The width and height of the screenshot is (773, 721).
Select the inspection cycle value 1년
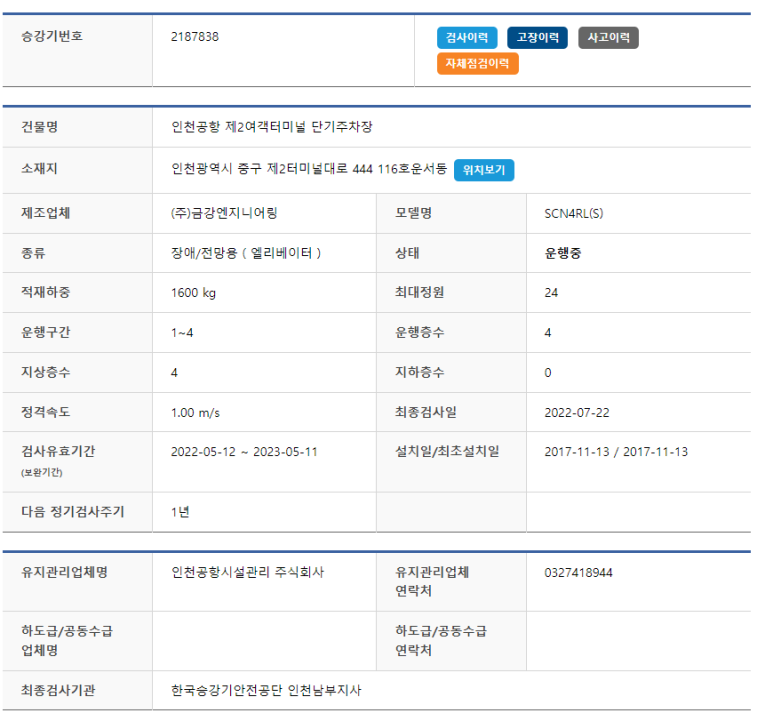click(180, 513)
